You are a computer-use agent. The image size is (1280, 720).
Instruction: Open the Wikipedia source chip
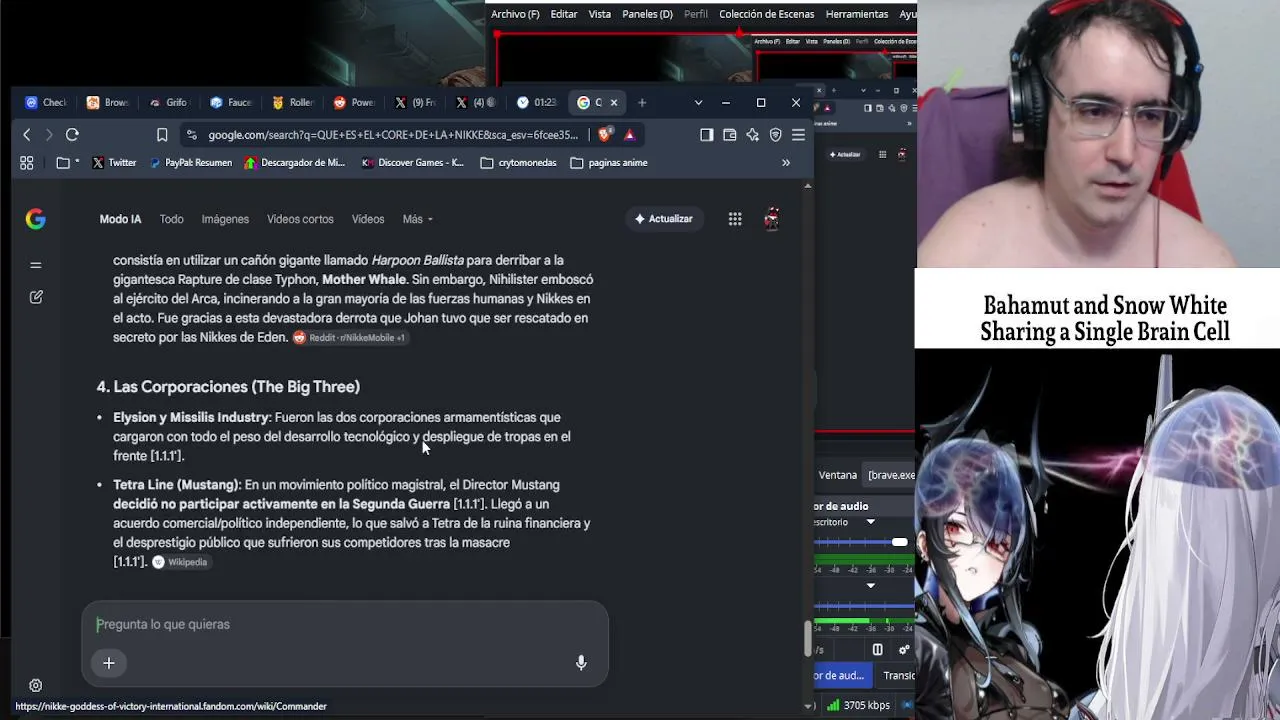(x=180, y=562)
